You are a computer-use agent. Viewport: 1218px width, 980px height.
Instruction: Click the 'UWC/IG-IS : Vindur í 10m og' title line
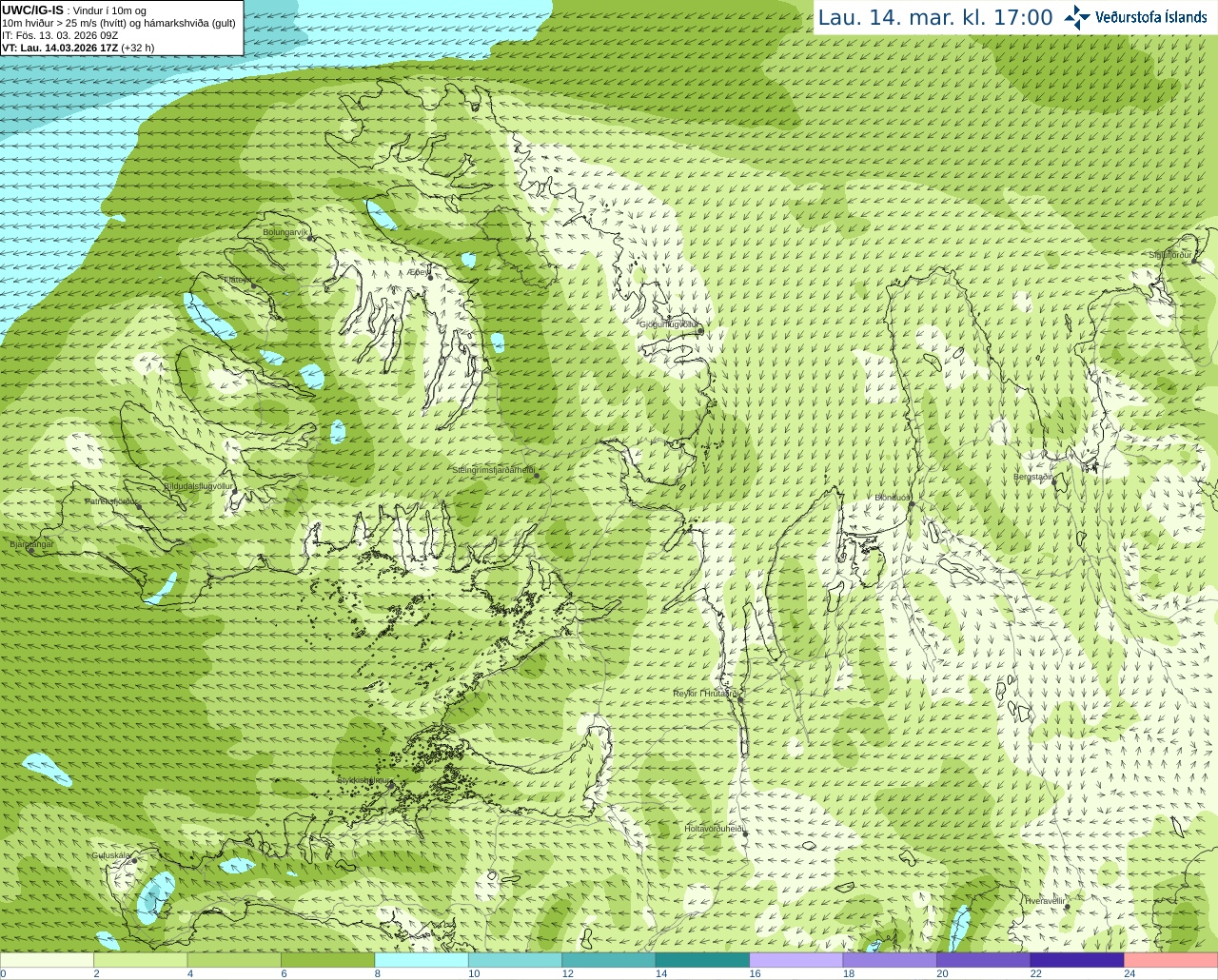pos(73,10)
